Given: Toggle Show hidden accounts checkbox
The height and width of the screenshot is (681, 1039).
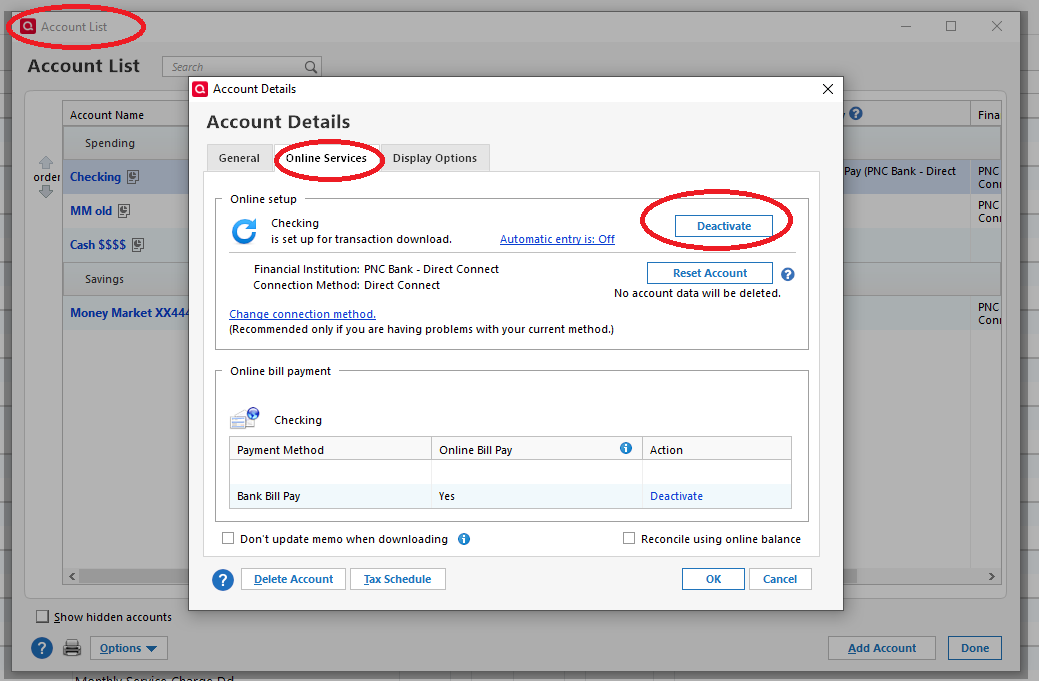Looking at the screenshot, I should [42, 617].
